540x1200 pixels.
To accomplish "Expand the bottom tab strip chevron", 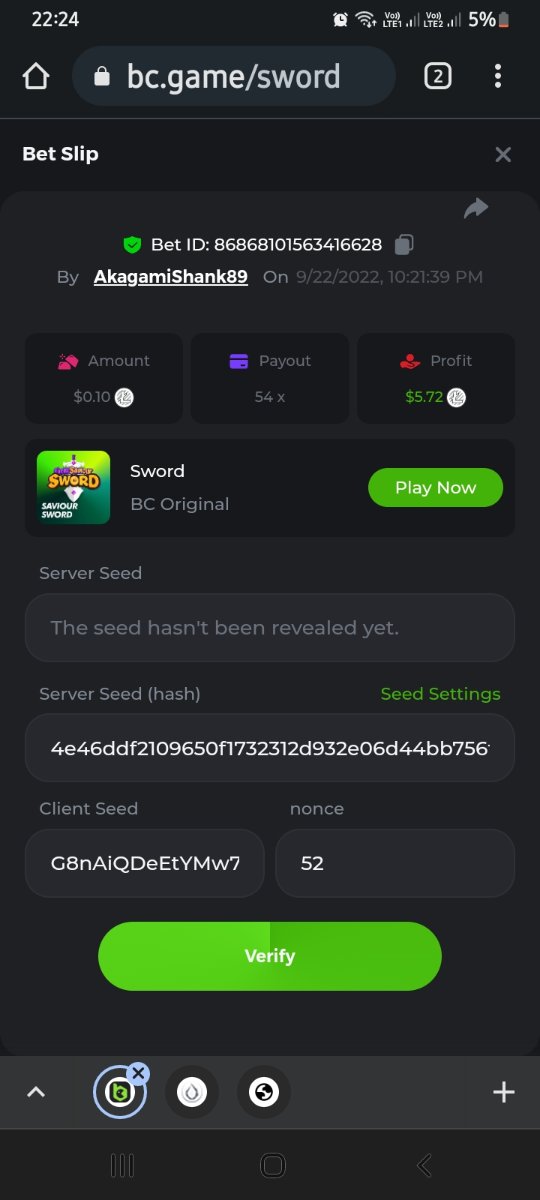I will pyautogui.click(x=36, y=1092).
